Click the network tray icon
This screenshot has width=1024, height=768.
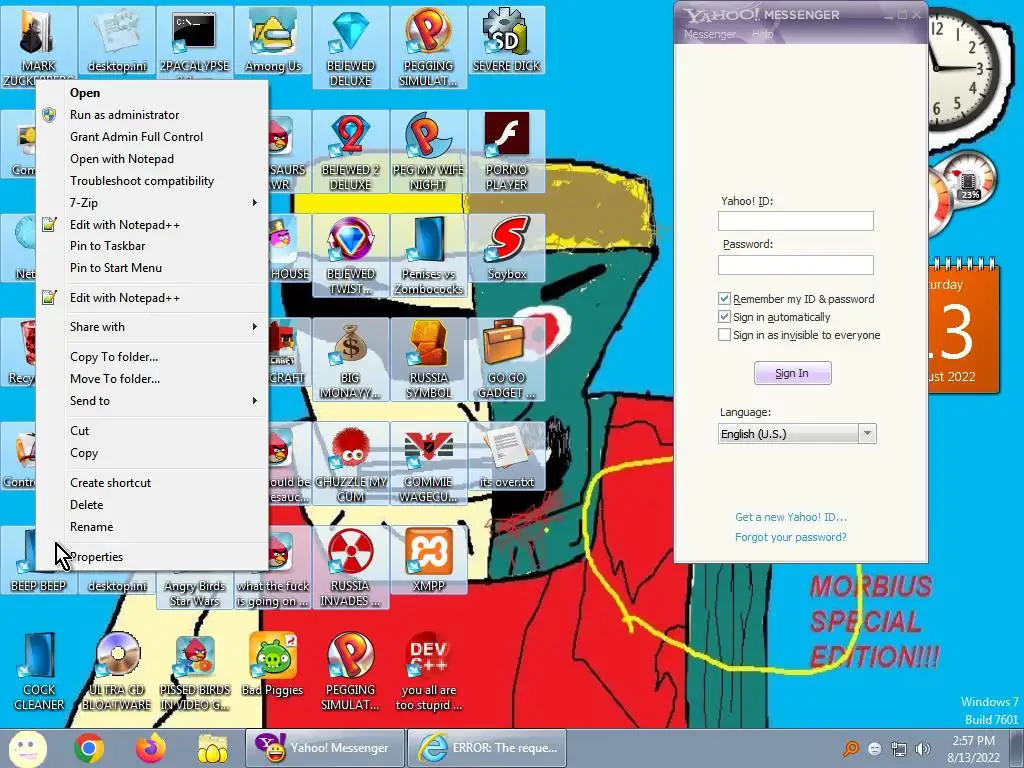click(899, 749)
